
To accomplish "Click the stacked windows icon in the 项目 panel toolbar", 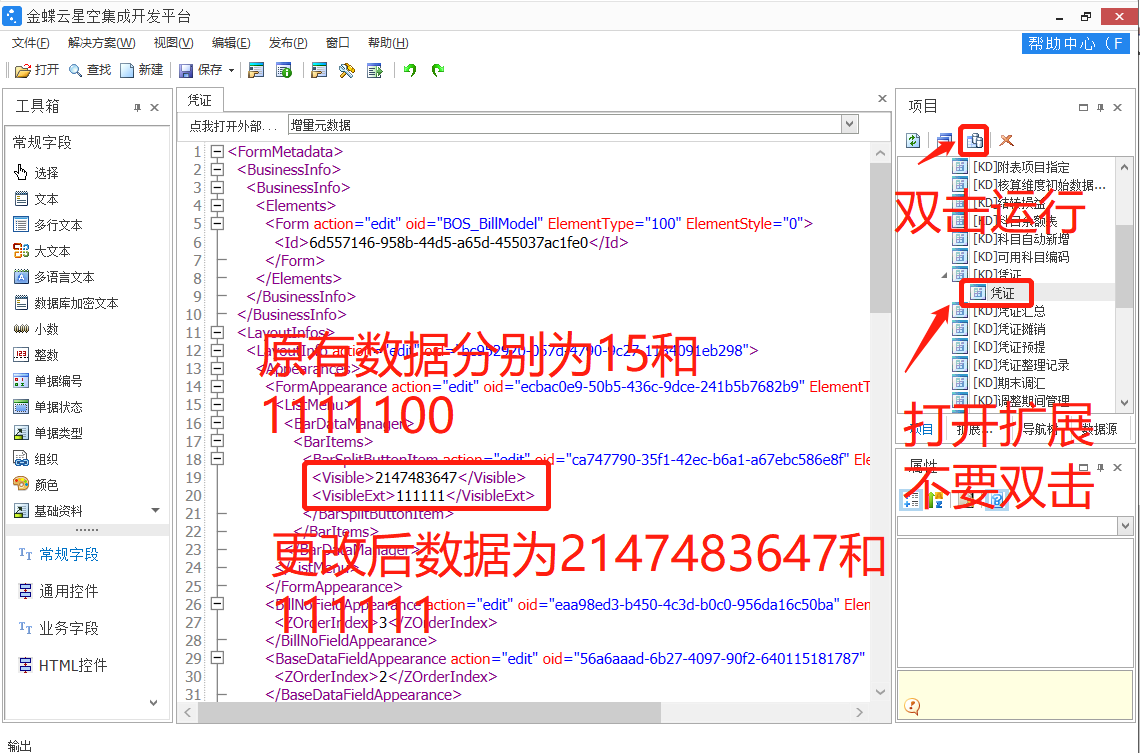I will click(x=944, y=140).
